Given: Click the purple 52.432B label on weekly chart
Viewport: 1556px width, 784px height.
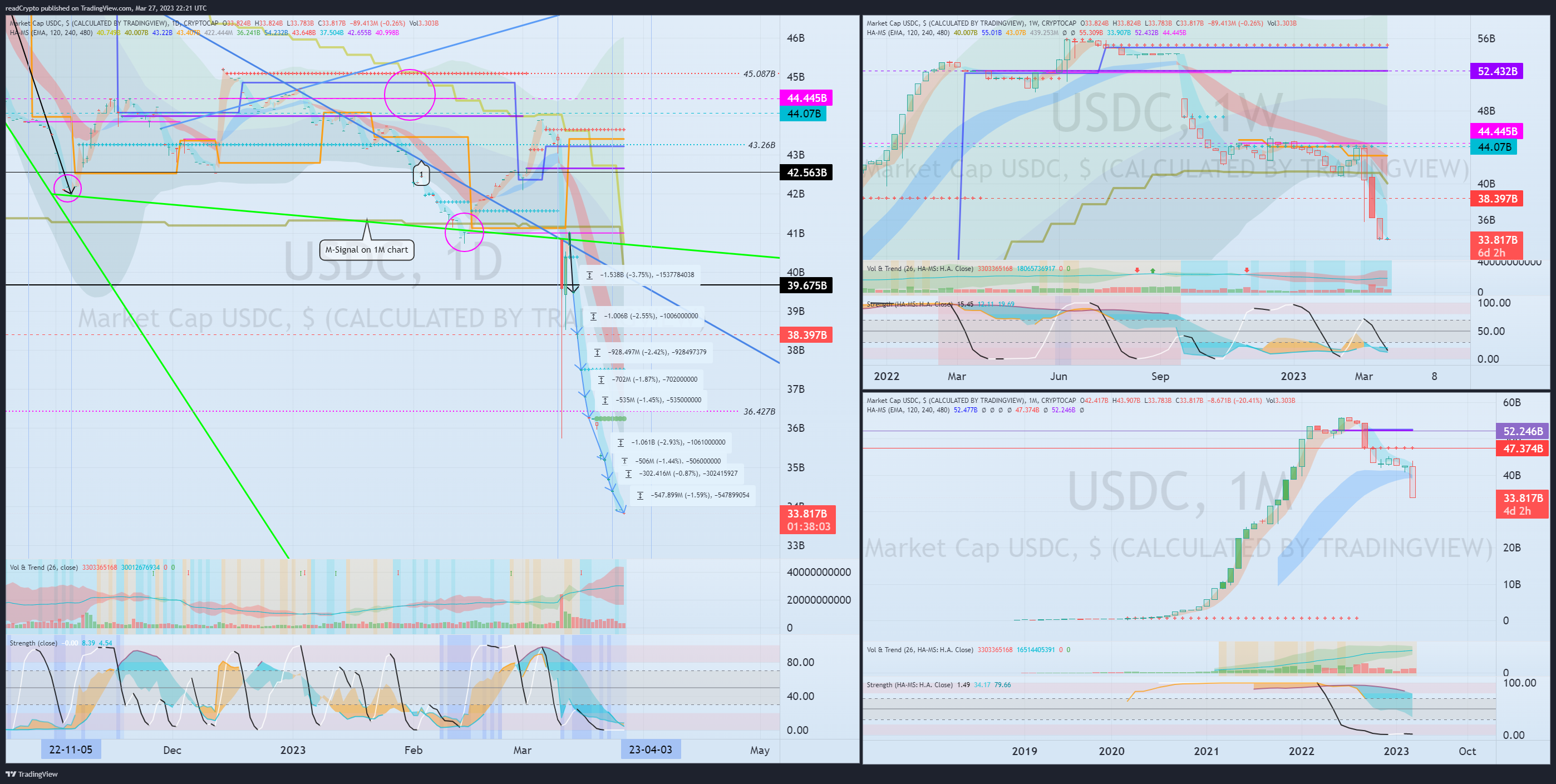Looking at the screenshot, I should pos(1497,71).
